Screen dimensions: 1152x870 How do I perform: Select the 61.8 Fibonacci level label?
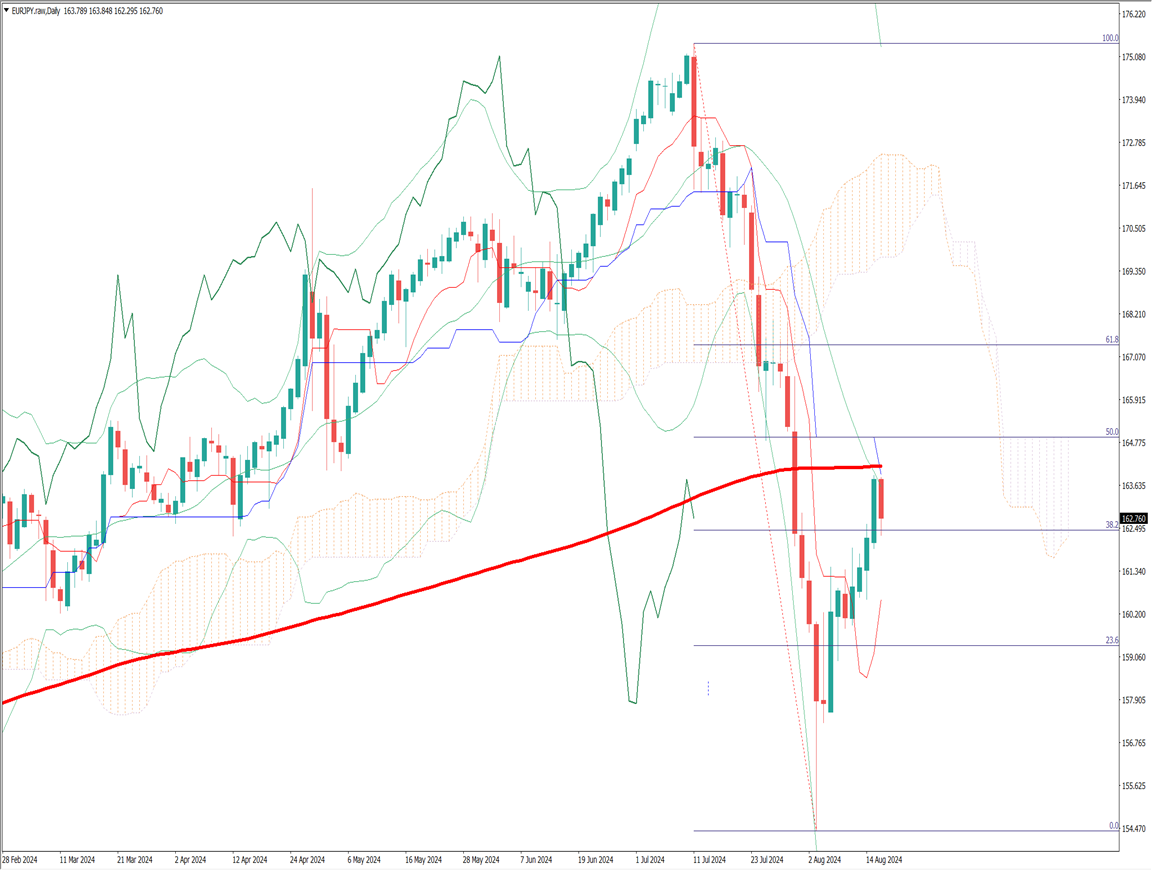pyautogui.click(x=1110, y=340)
